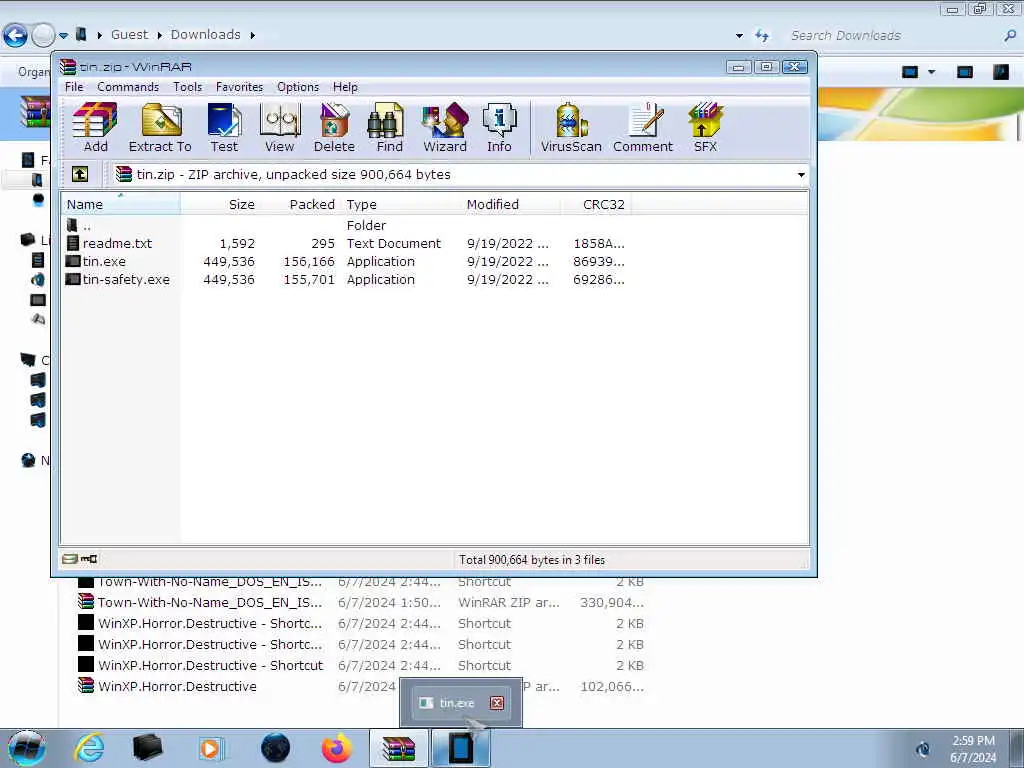The width and height of the screenshot is (1024, 768).
Task: Open the Windows Start menu
Action: pyautogui.click(x=27, y=748)
